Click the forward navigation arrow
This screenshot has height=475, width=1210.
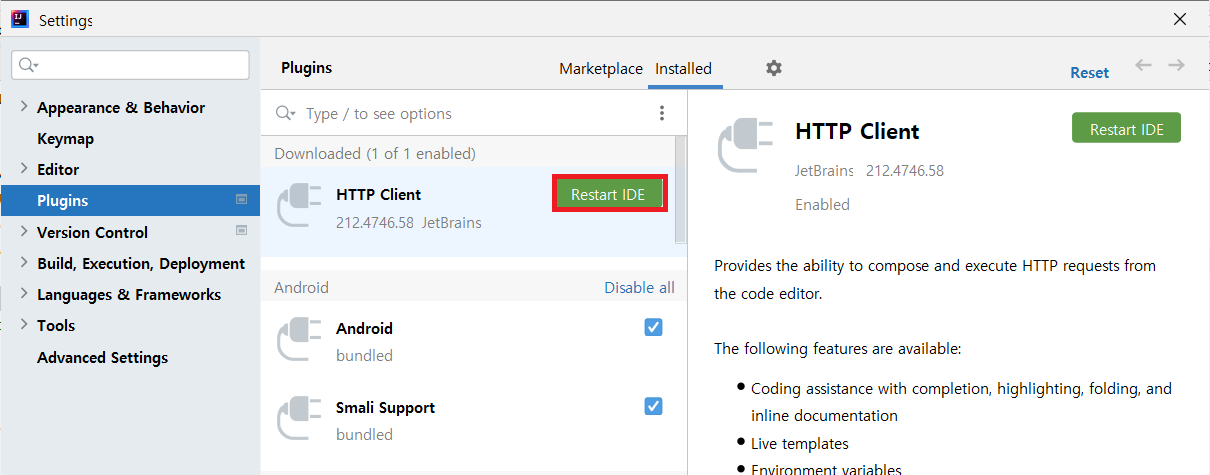pyautogui.click(x=1176, y=65)
